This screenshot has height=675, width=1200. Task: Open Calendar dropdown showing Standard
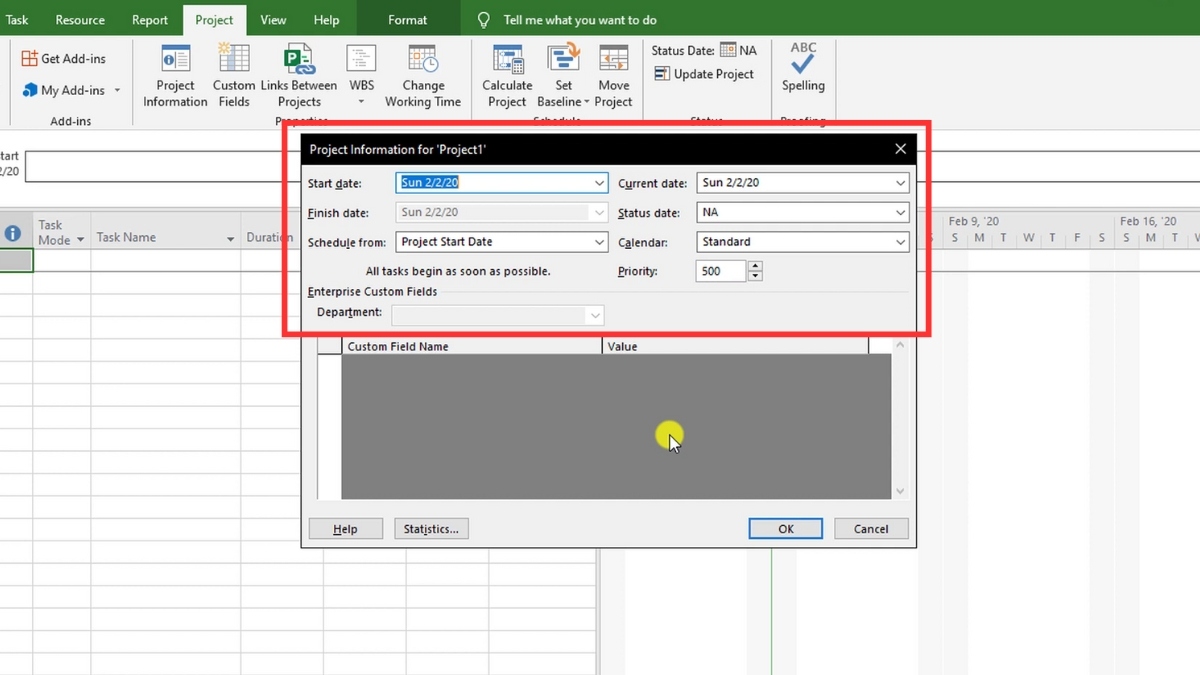[901, 242]
